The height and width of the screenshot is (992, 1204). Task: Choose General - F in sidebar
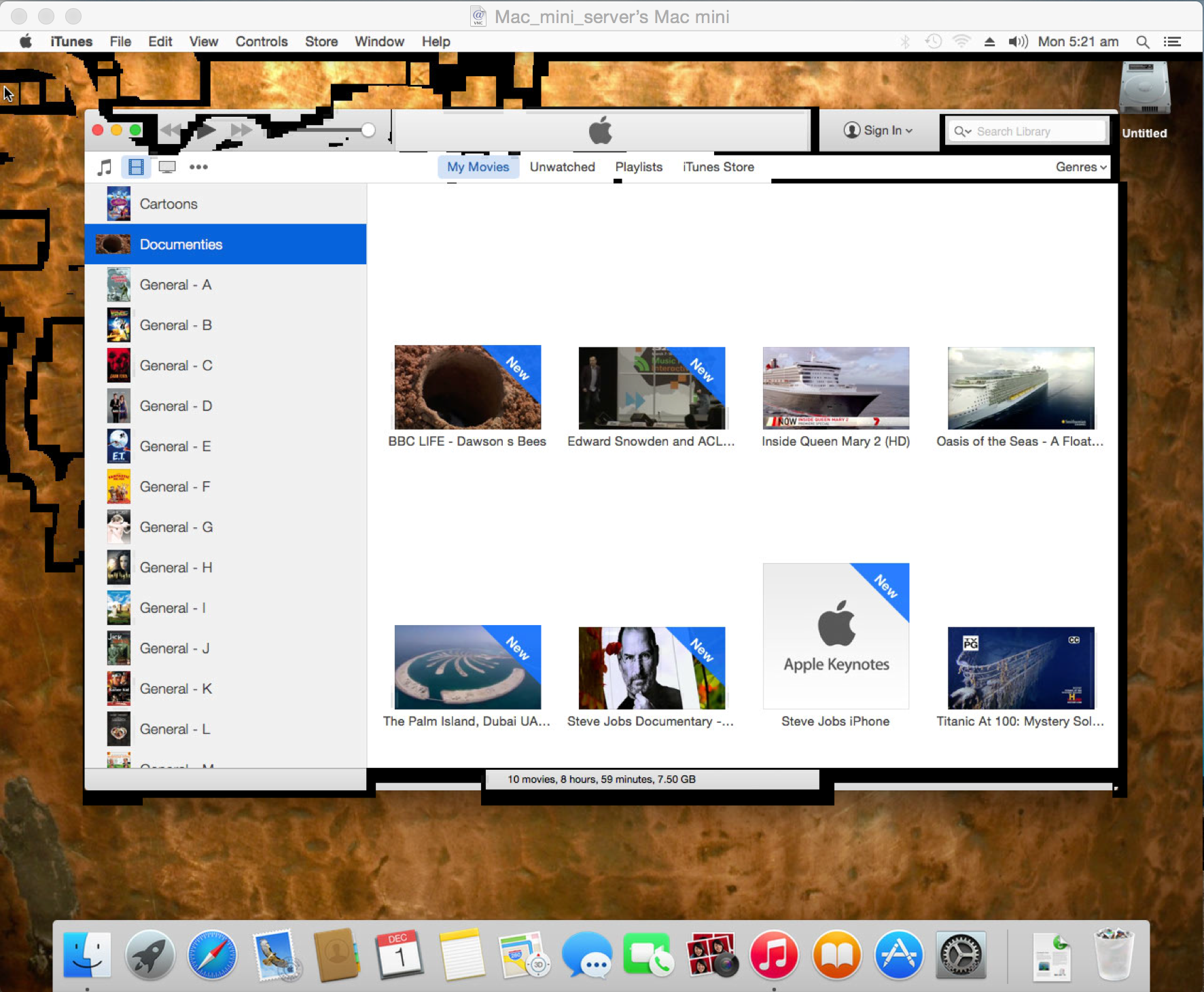(226, 486)
